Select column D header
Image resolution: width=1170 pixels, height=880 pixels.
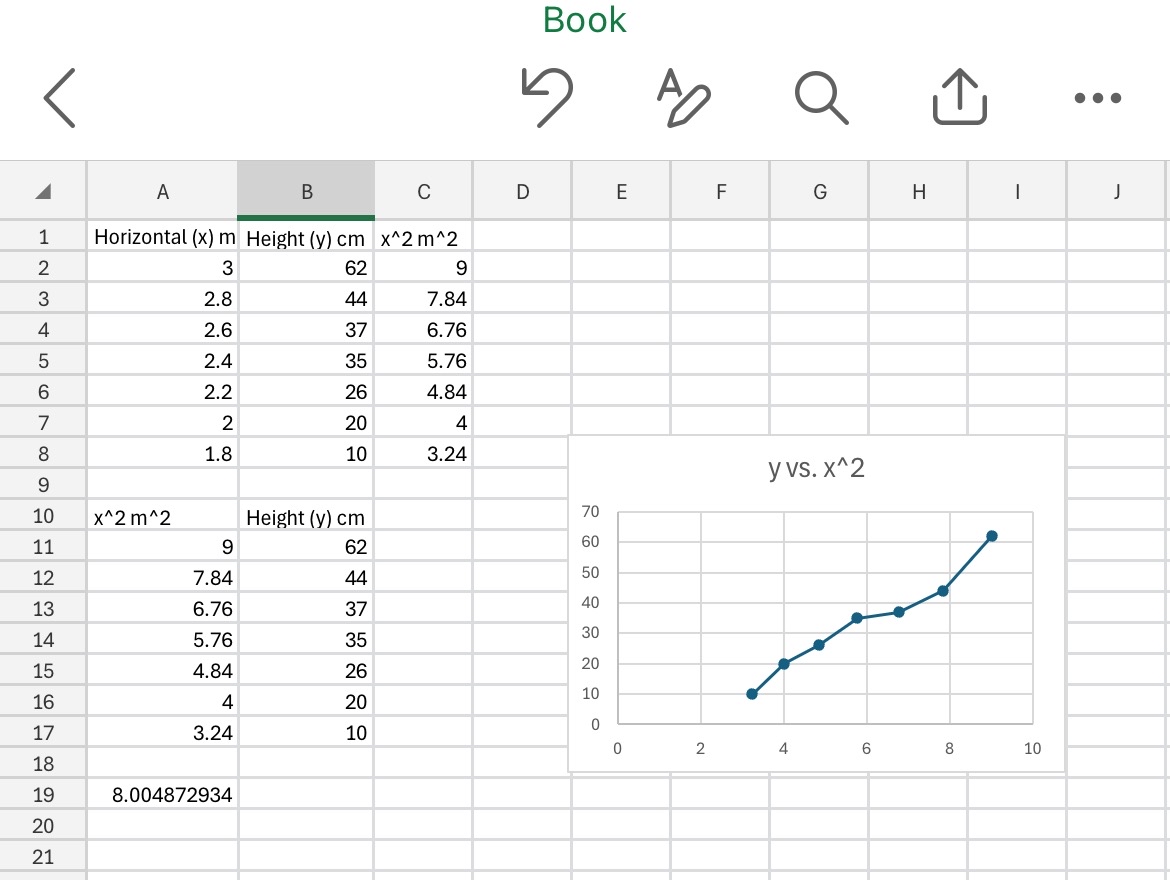522,192
